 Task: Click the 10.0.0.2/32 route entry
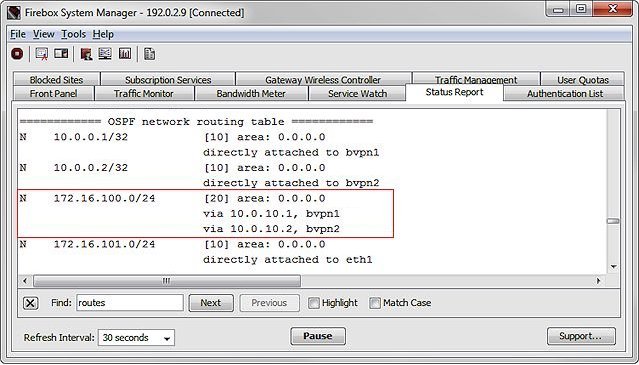click(91, 168)
